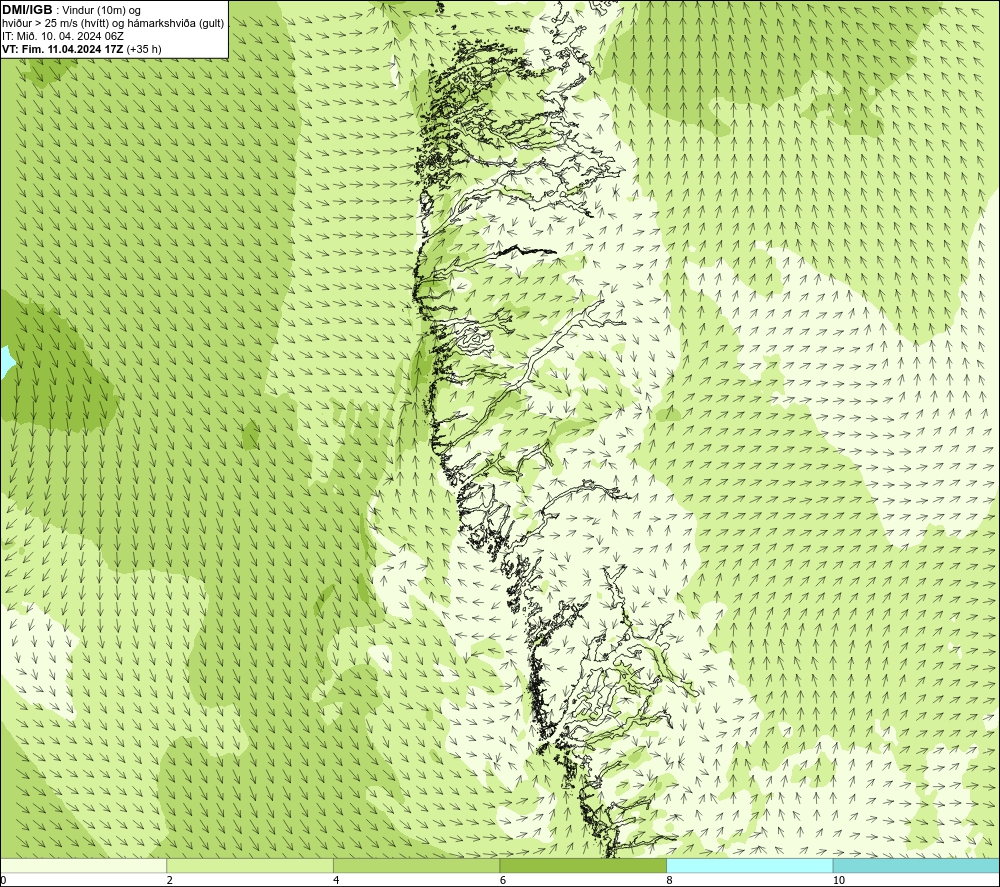Click the legend label '10'
1000x887 pixels.
click(x=839, y=880)
